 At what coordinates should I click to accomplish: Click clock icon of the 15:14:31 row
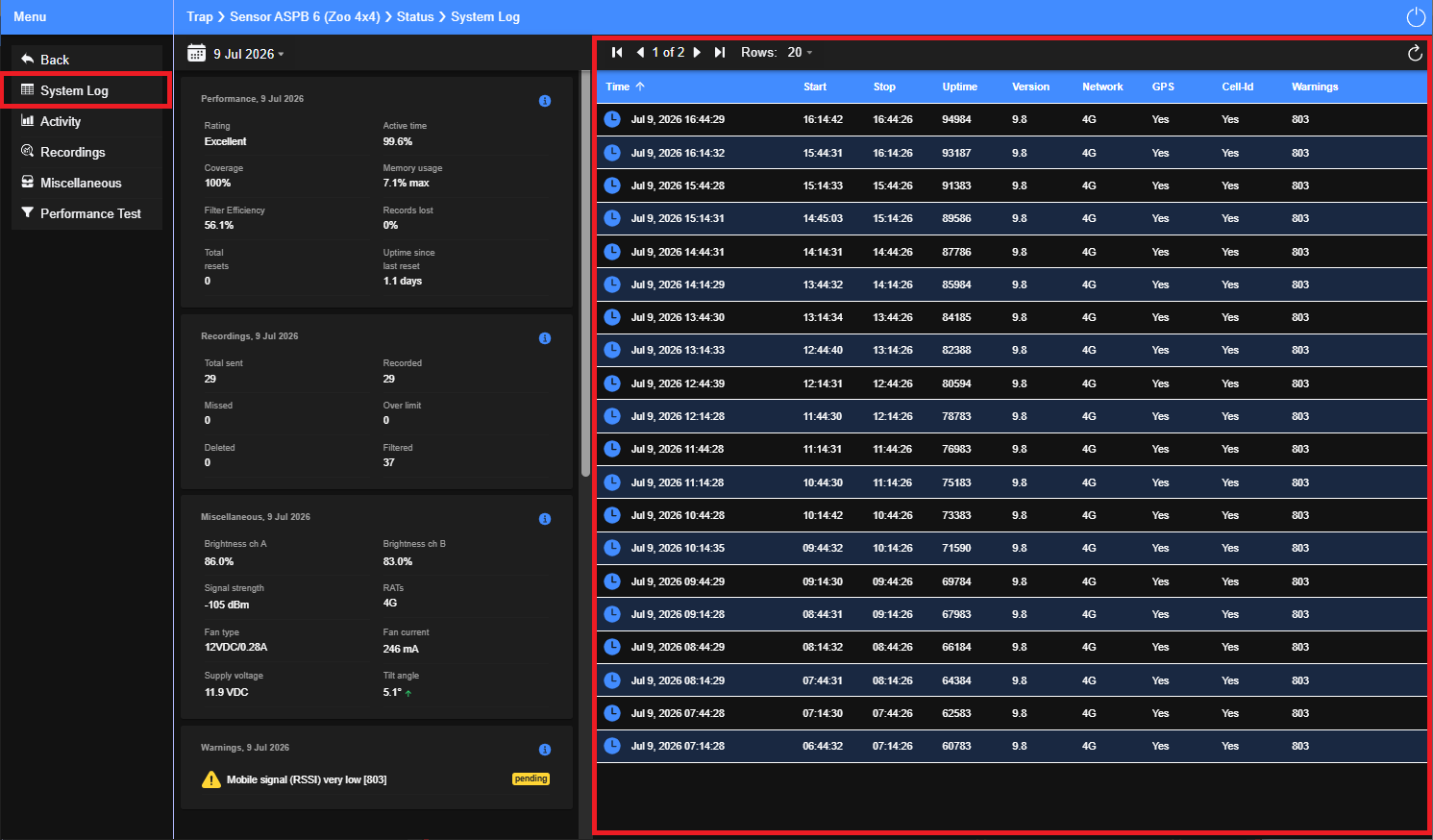pyautogui.click(x=612, y=218)
